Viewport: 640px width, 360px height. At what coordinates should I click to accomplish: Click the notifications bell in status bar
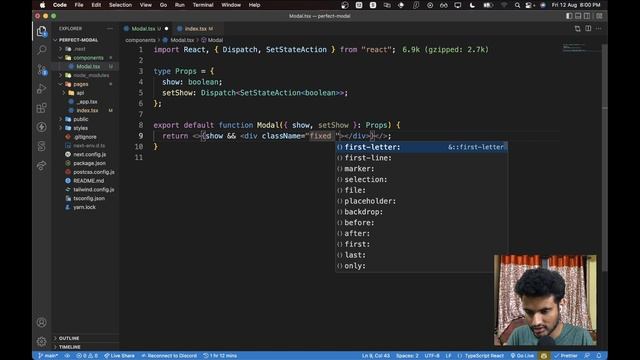(599, 356)
